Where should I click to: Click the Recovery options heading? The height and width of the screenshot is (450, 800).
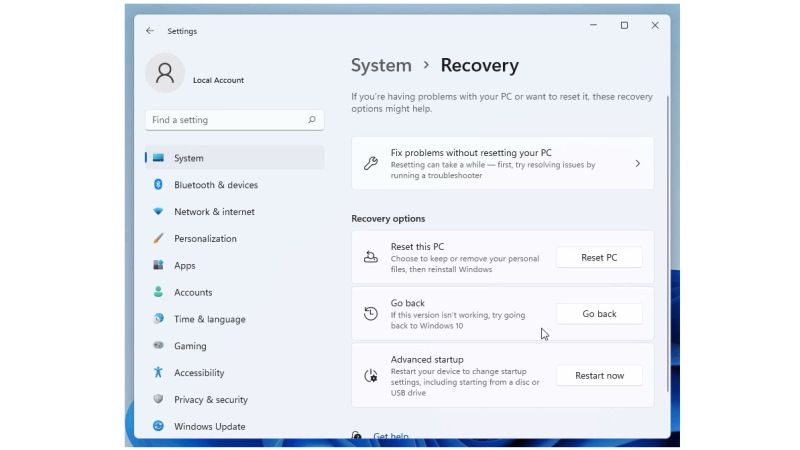[388, 218]
